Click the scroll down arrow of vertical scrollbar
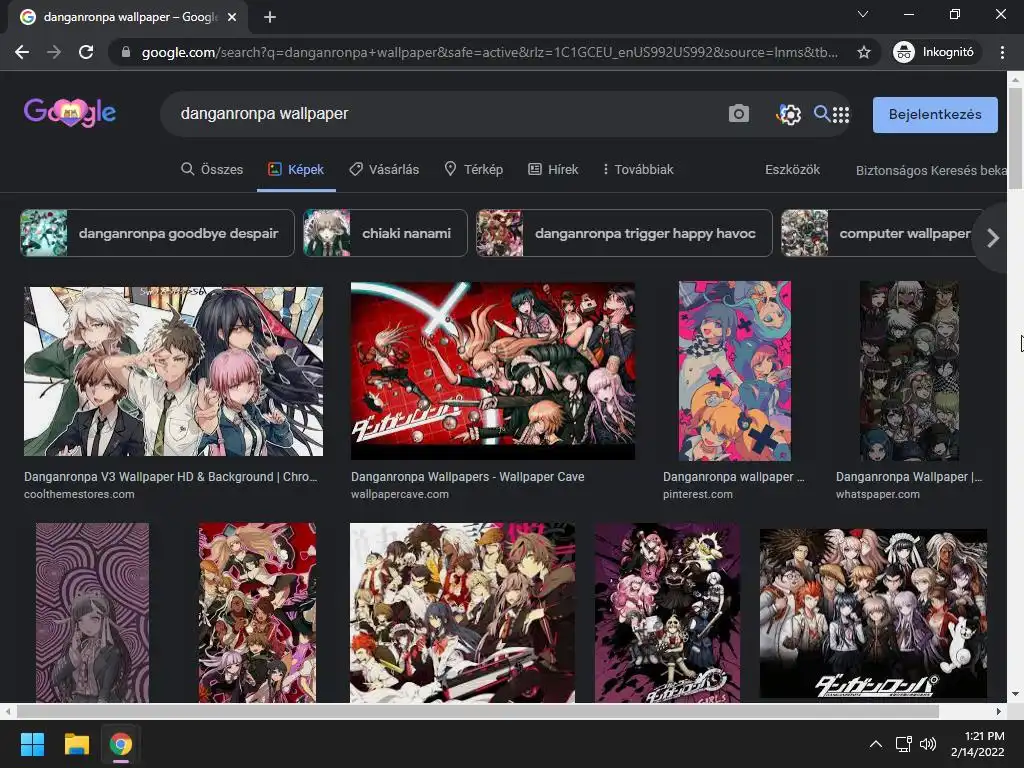The image size is (1024, 768). pos(1015,694)
